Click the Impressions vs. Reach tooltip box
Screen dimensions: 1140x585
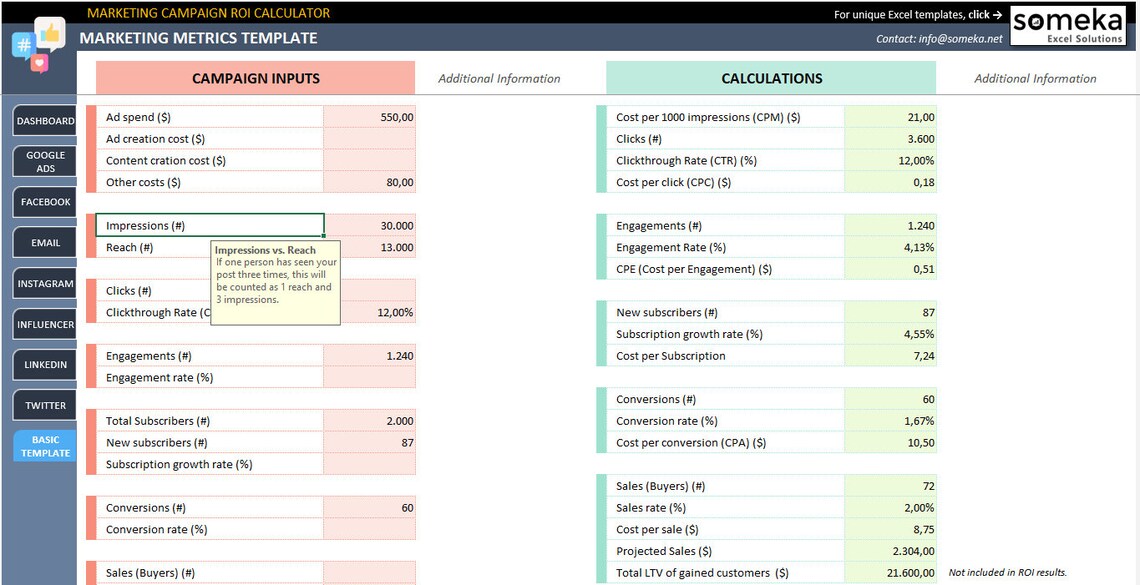tap(276, 285)
